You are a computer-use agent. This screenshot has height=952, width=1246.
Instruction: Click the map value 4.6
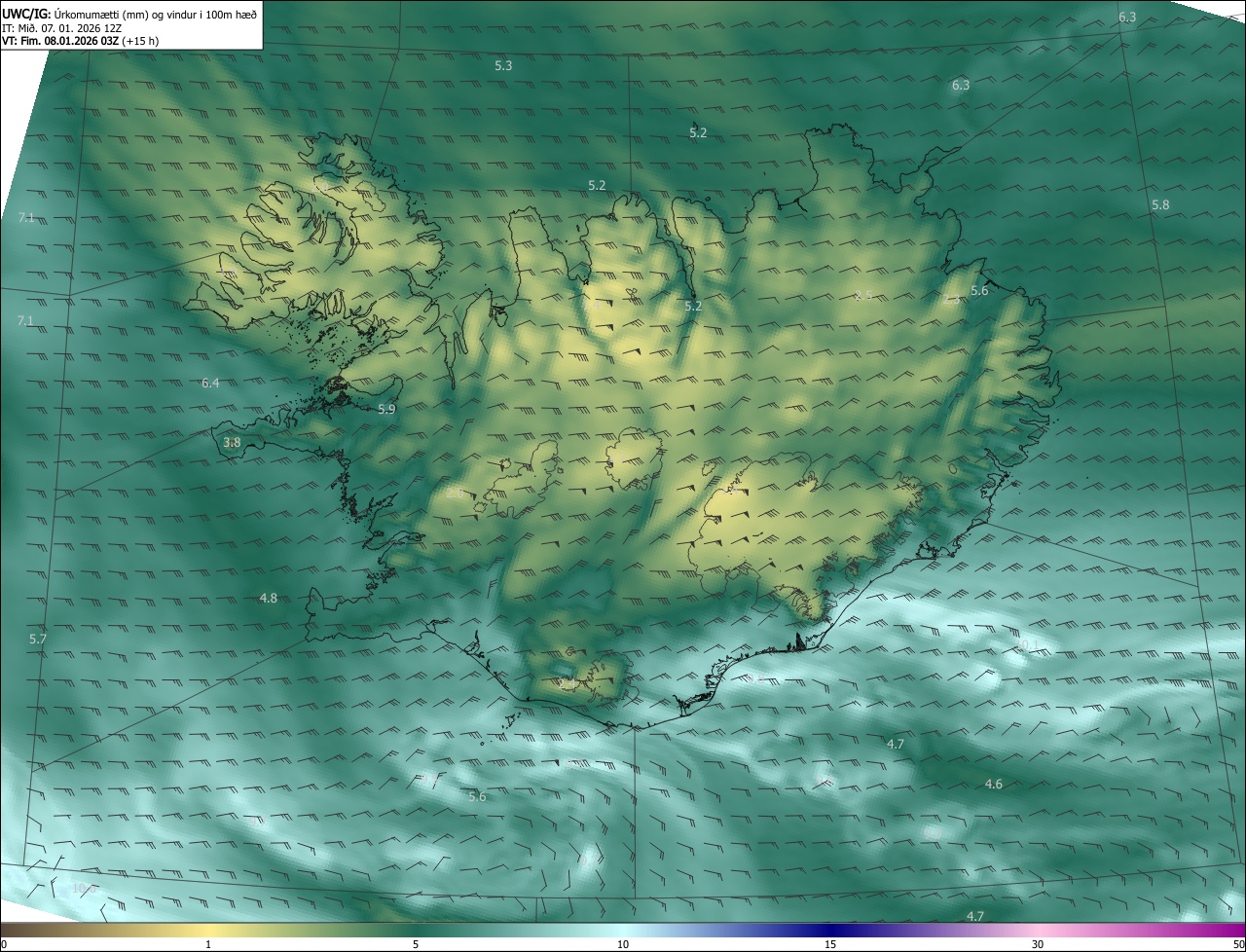coord(994,784)
